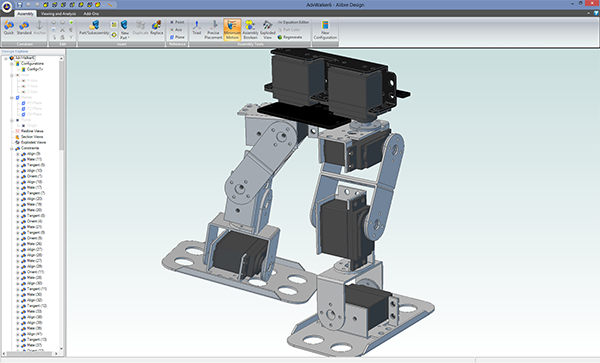Collapse the Constraints tree node
The image size is (600, 363).
(x=12, y=148)
